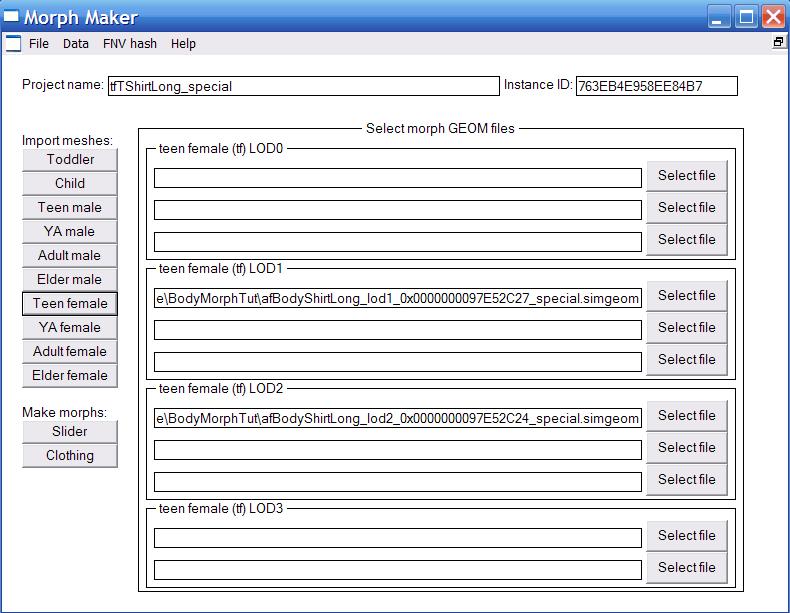
Task: Close the Morph Maker window
Action: pos(773,17)
